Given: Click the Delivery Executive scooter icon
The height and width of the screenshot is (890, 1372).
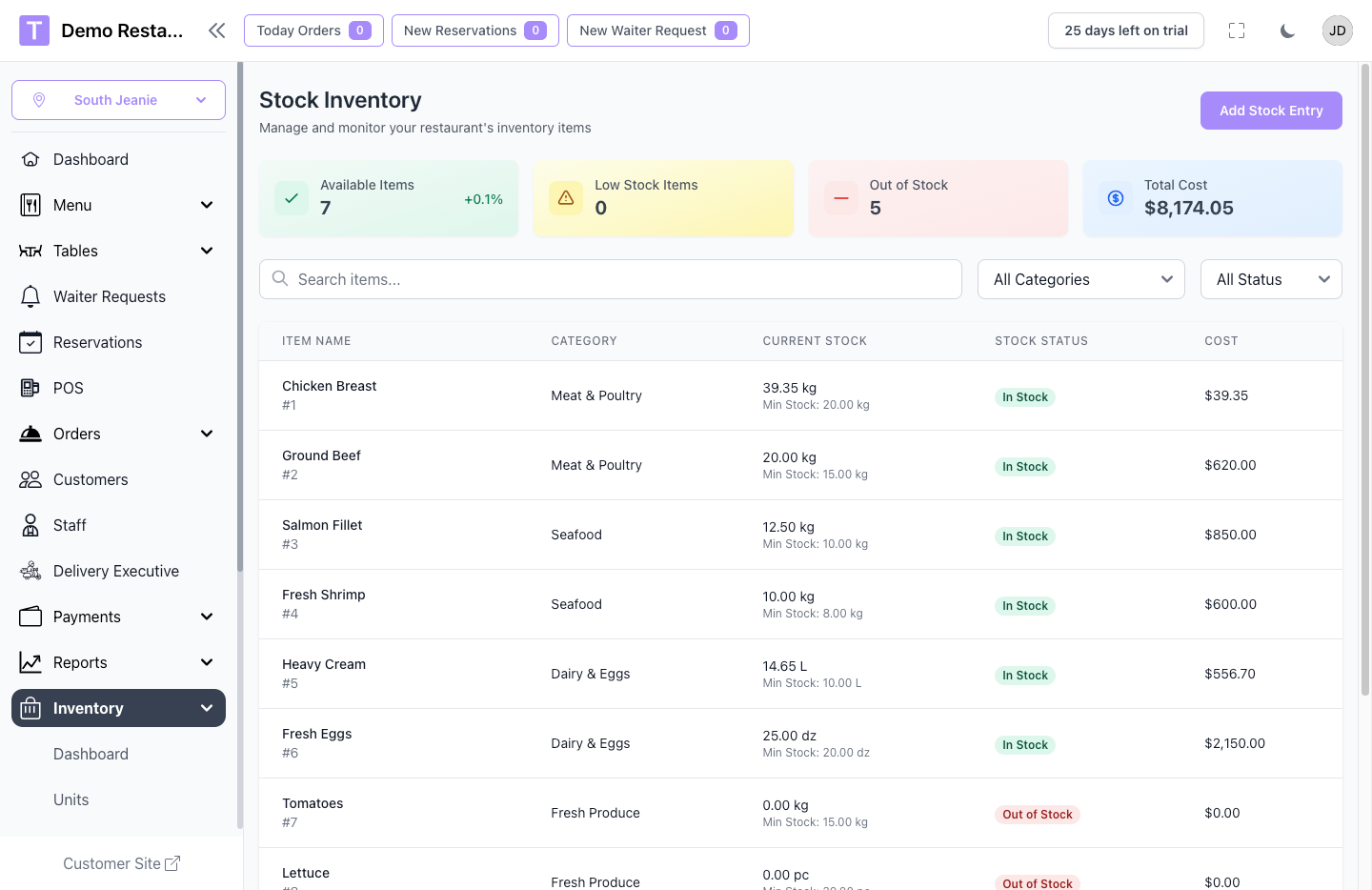Looking at the screenshot, I should coord(30,571).
